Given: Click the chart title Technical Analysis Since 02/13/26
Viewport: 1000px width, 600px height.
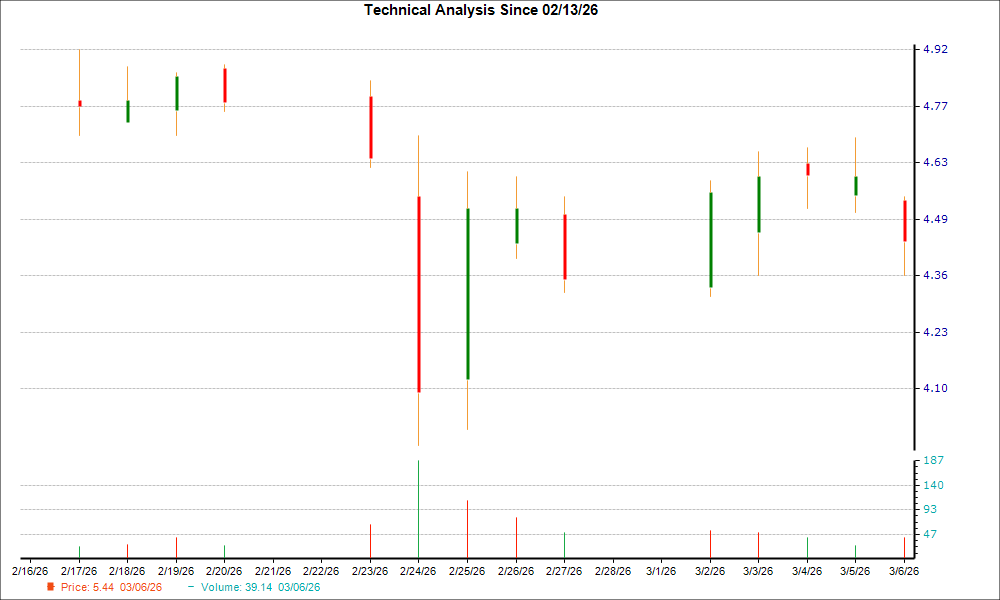Looking at the screenshot, I should point(488,10).
